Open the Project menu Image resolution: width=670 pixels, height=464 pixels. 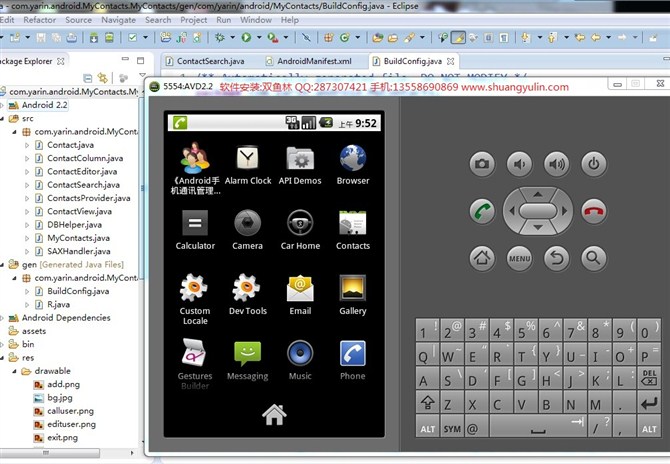[194, 20]
